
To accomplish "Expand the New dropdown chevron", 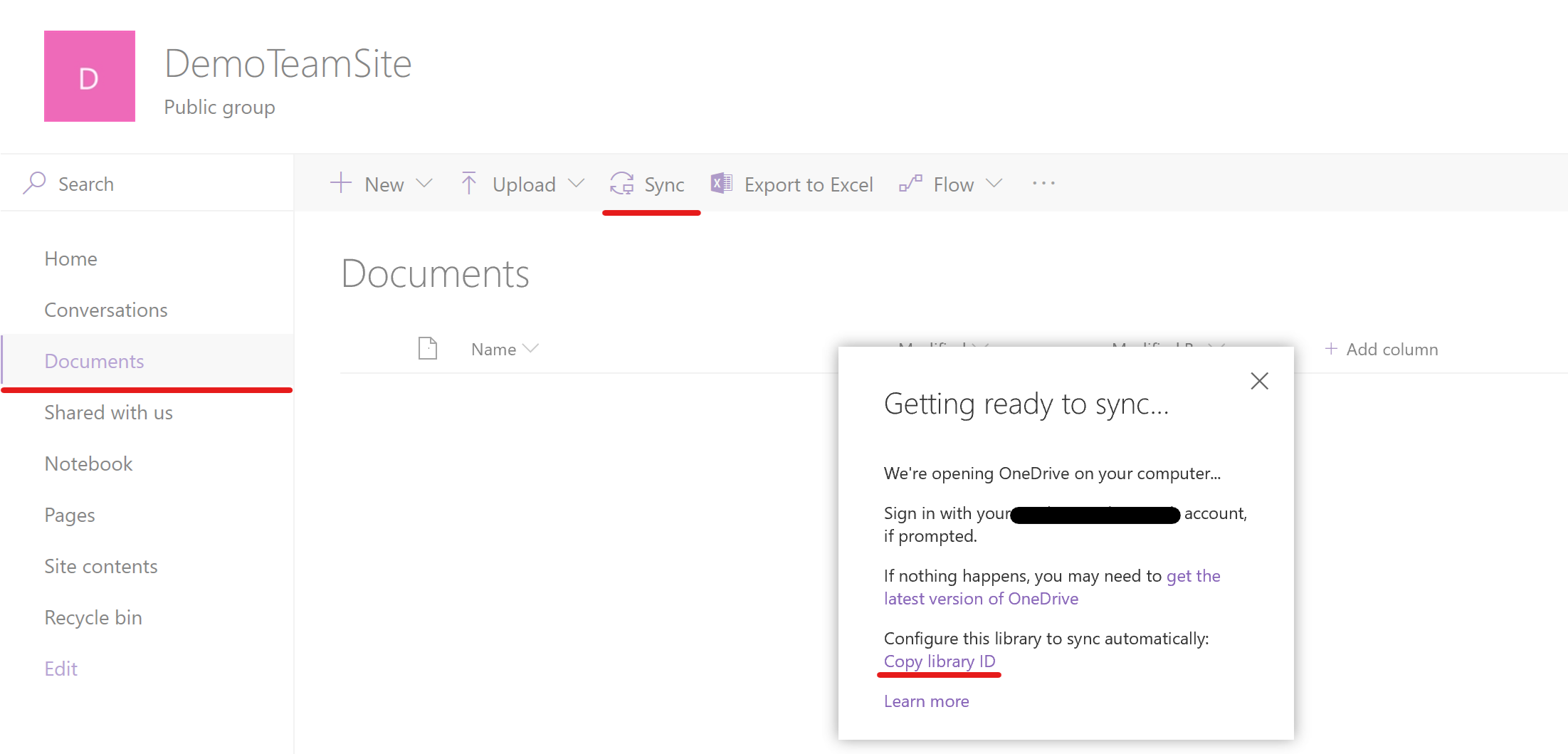I will click(x=424, y=184).
